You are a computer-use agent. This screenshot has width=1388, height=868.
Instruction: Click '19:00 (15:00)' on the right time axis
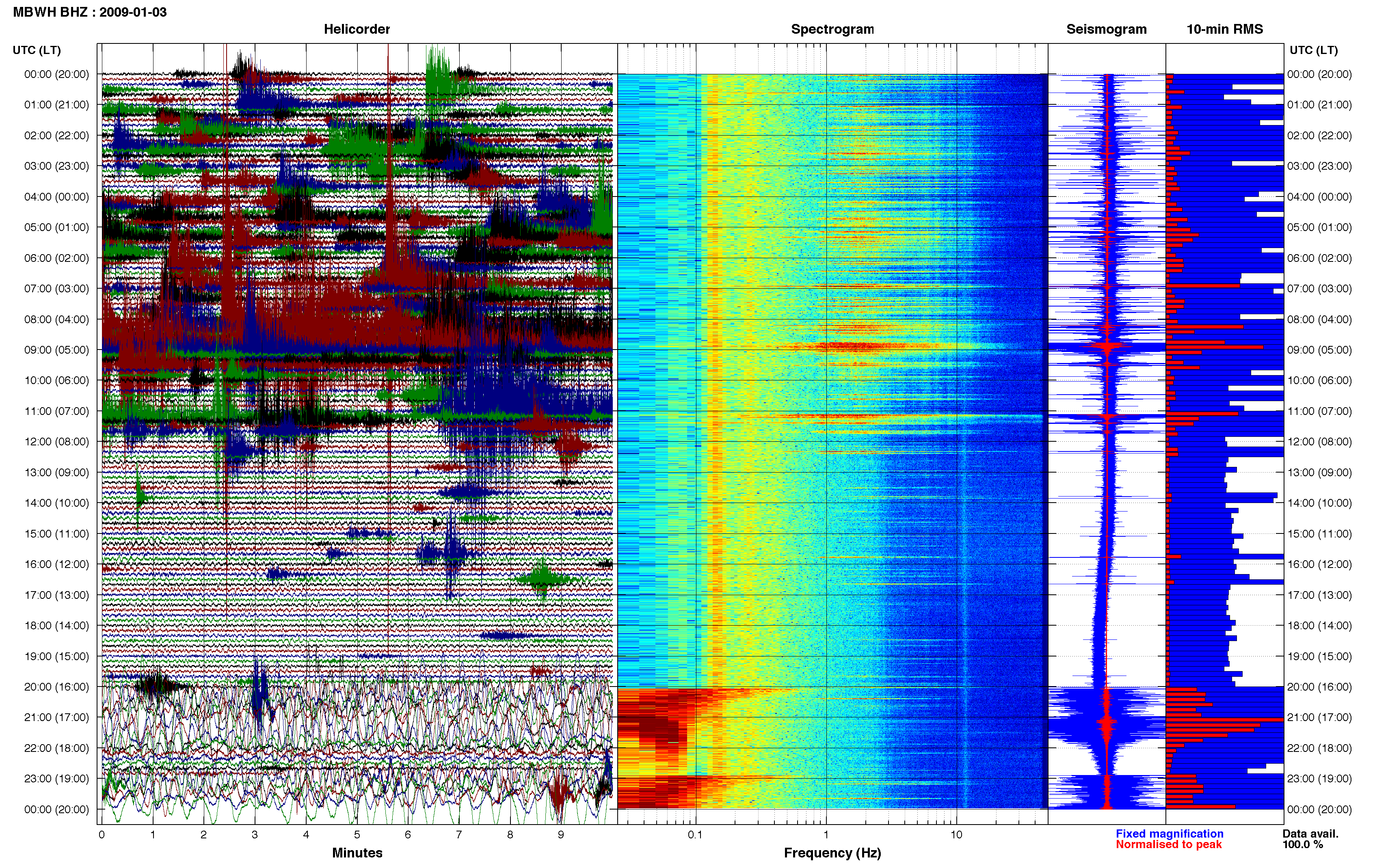click(x=1319, y=656)
